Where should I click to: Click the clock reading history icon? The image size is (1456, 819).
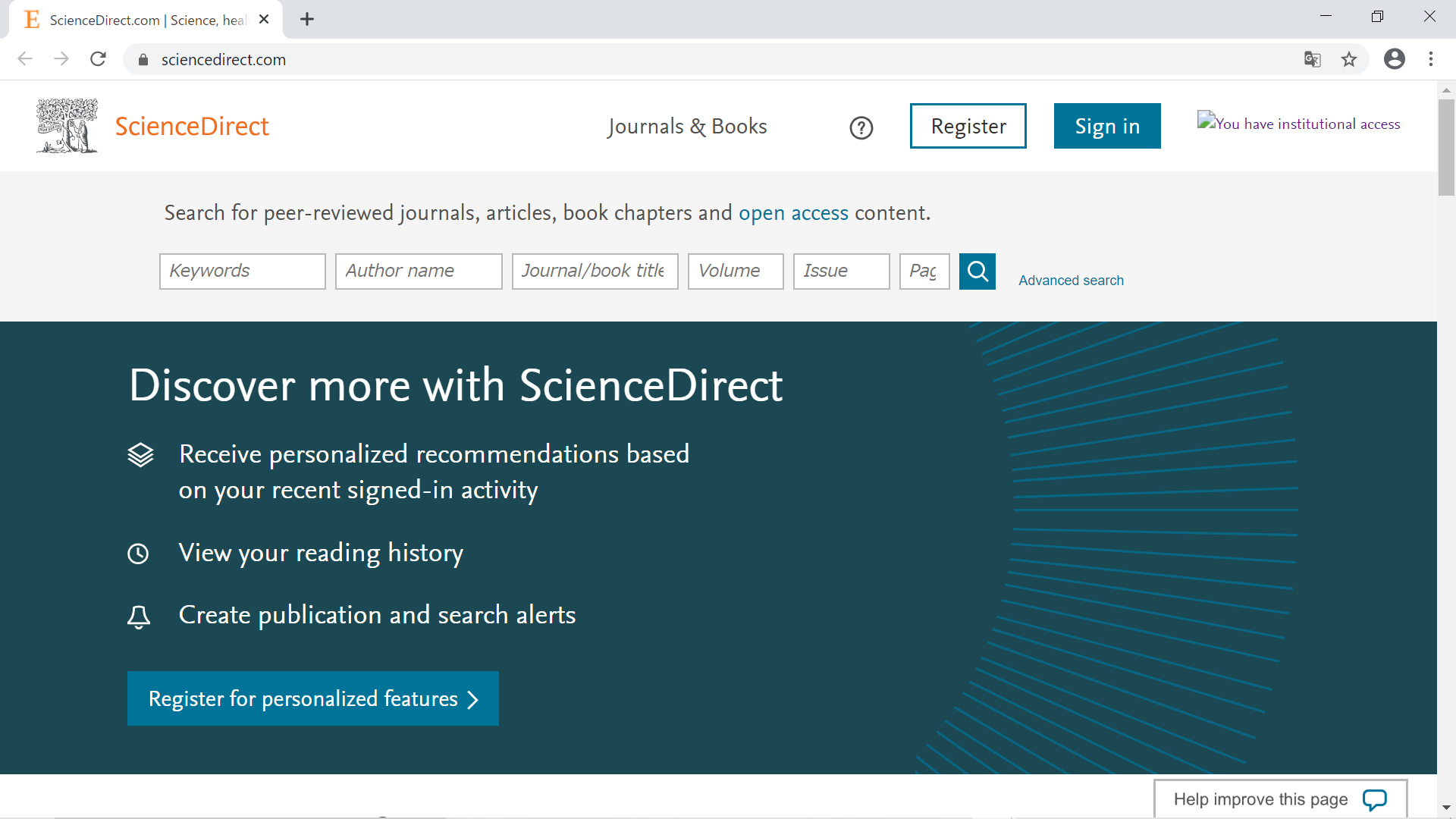coord(138,554)
